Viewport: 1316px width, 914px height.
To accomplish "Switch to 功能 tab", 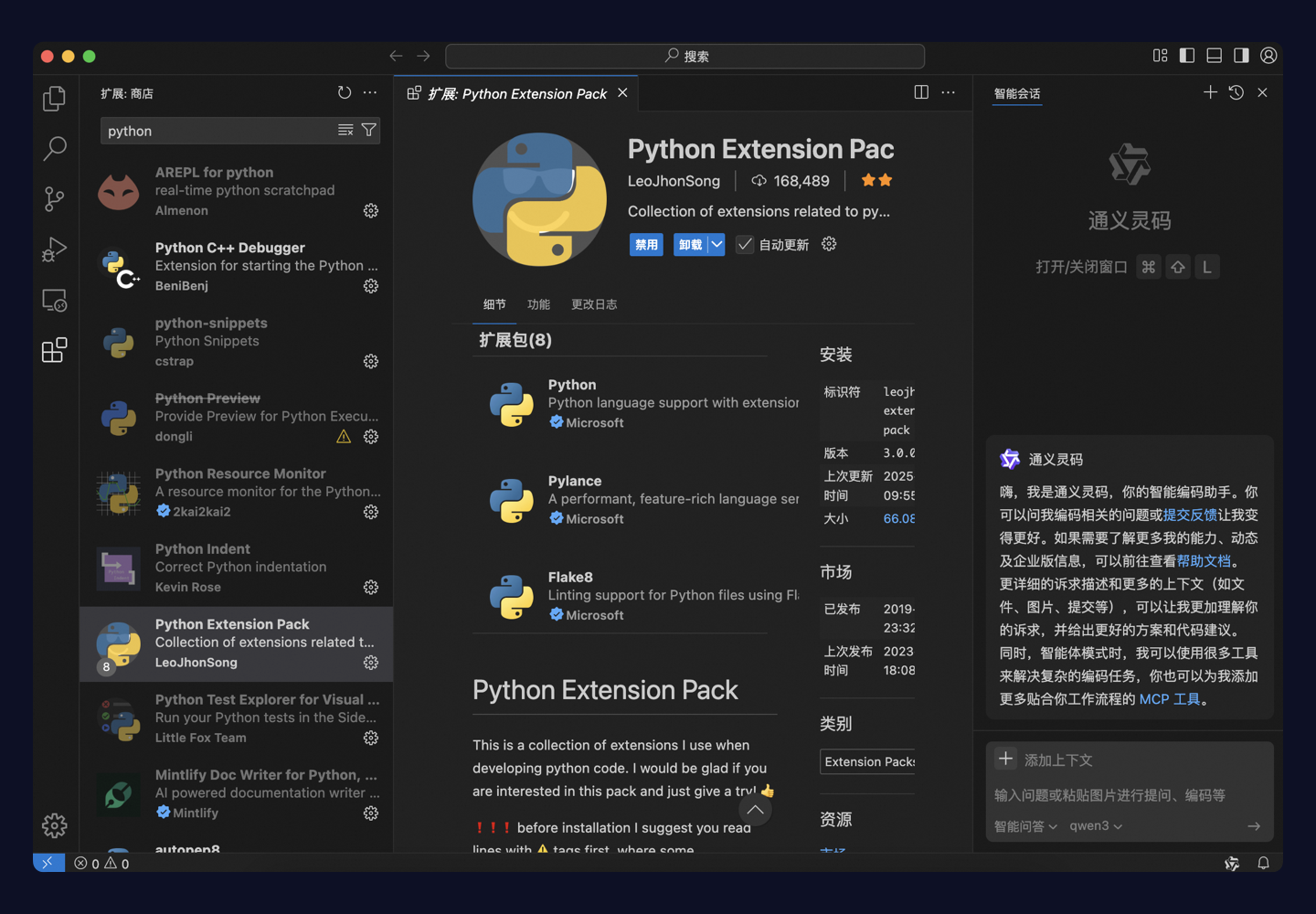I will pos(538,304).
